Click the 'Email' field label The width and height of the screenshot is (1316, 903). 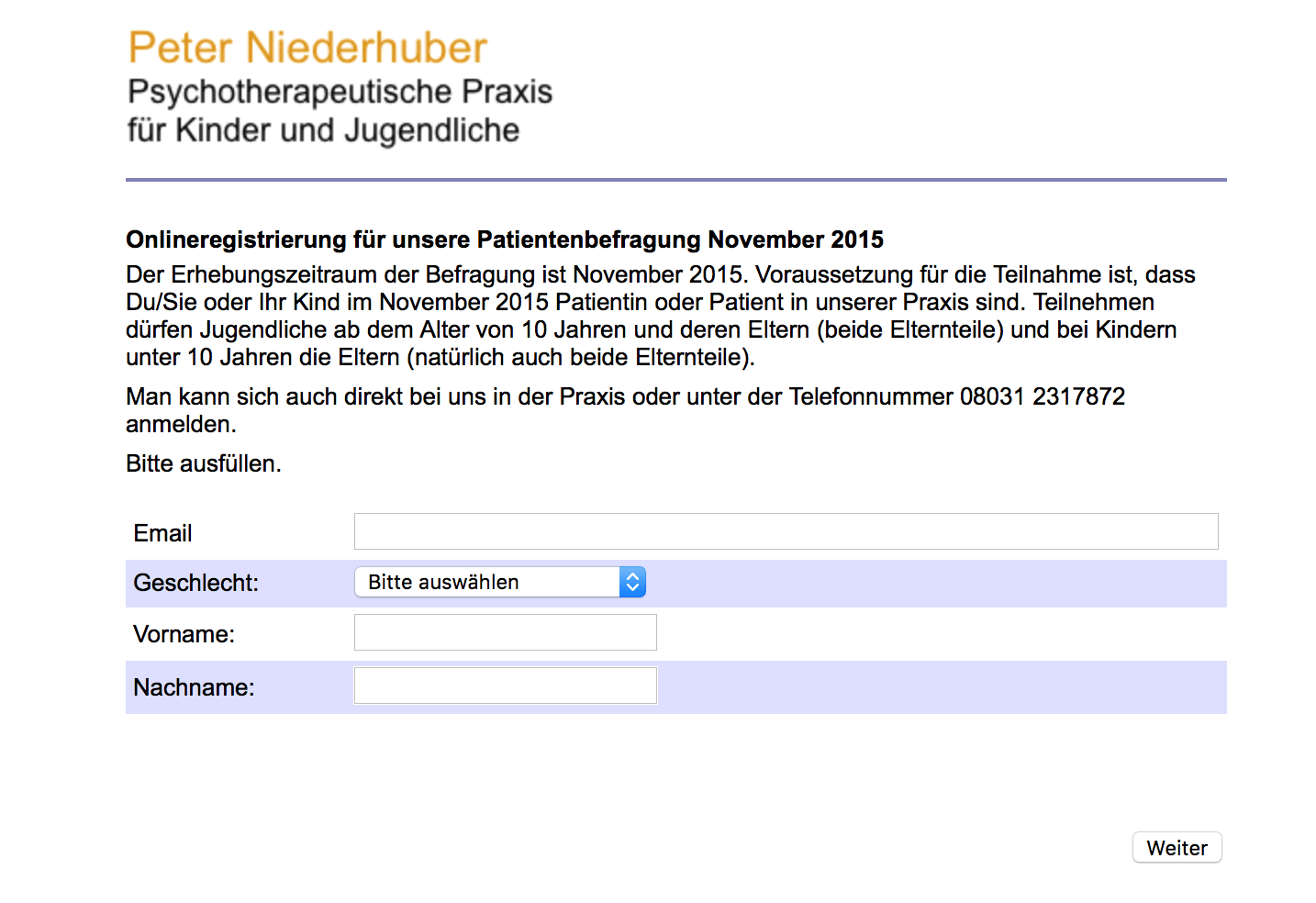click(x=162, y=533)
